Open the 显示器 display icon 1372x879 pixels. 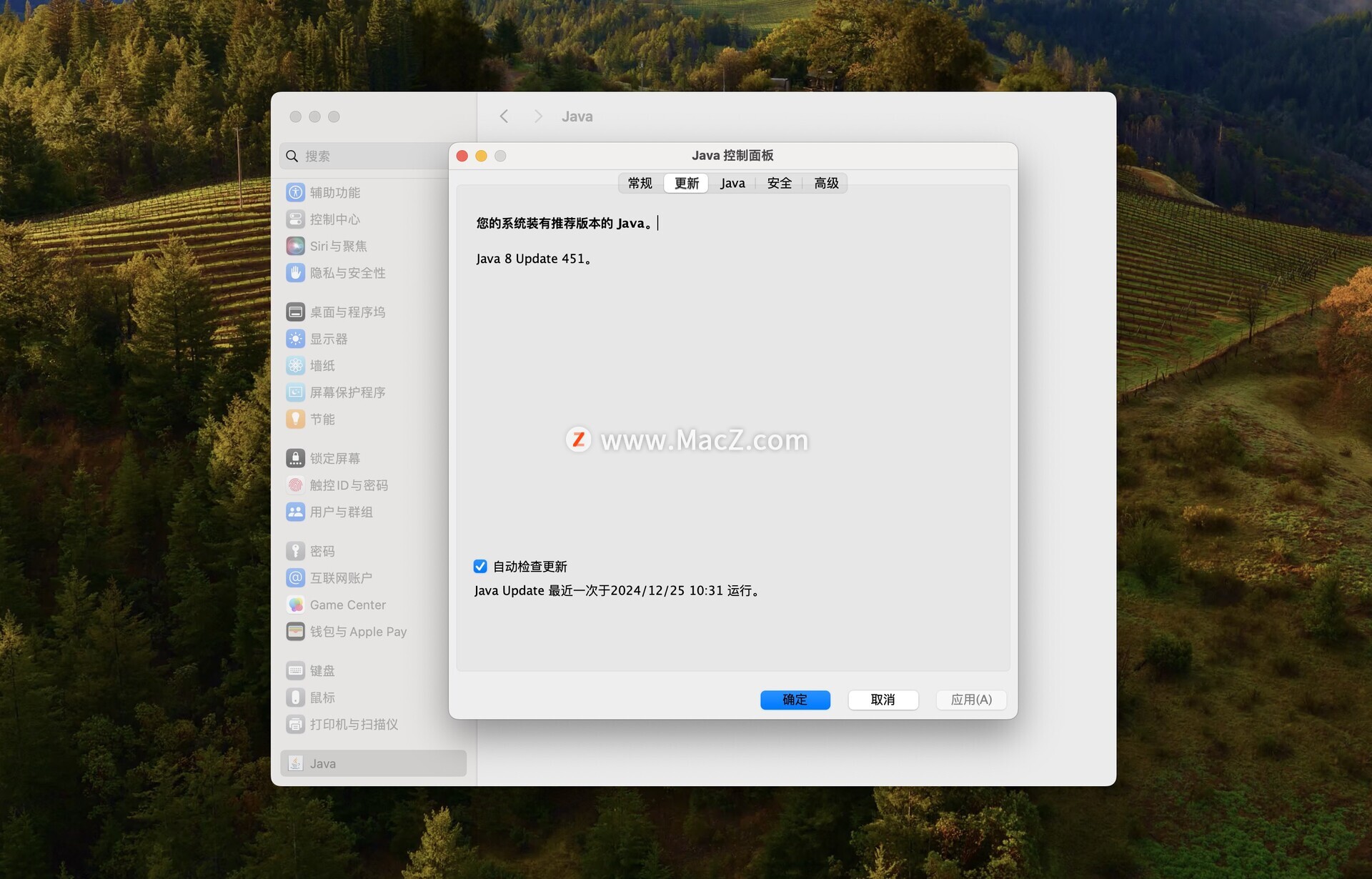(295, 339)
